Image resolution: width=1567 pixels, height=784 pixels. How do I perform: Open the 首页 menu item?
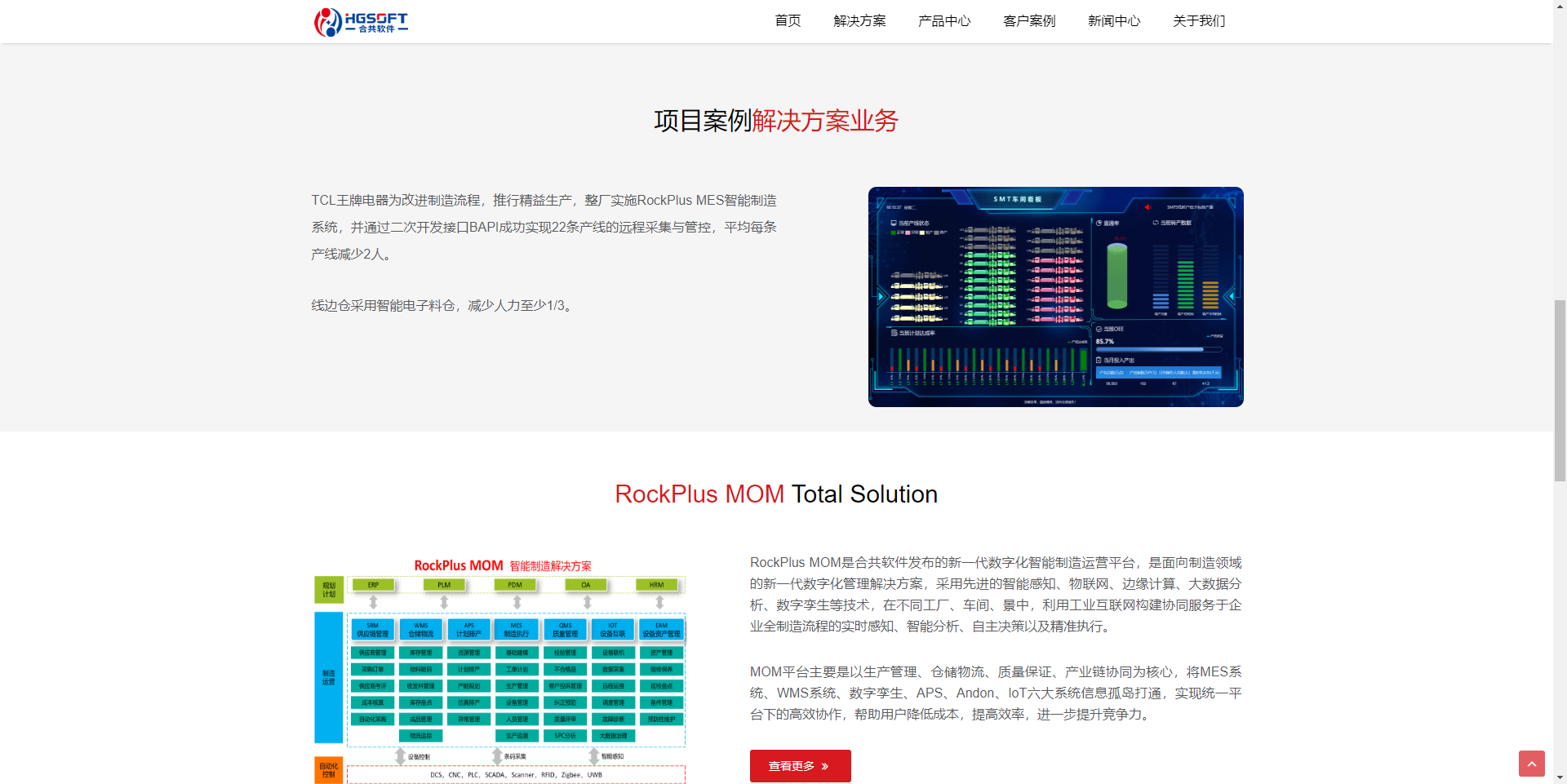pyautogui.click(x=788, y=21)
